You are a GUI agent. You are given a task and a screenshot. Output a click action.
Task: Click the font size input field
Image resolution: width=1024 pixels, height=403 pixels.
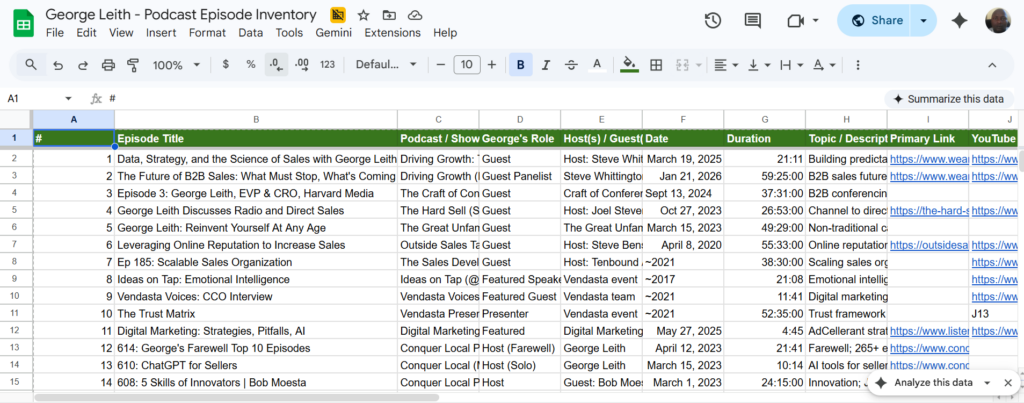point(466,65)
